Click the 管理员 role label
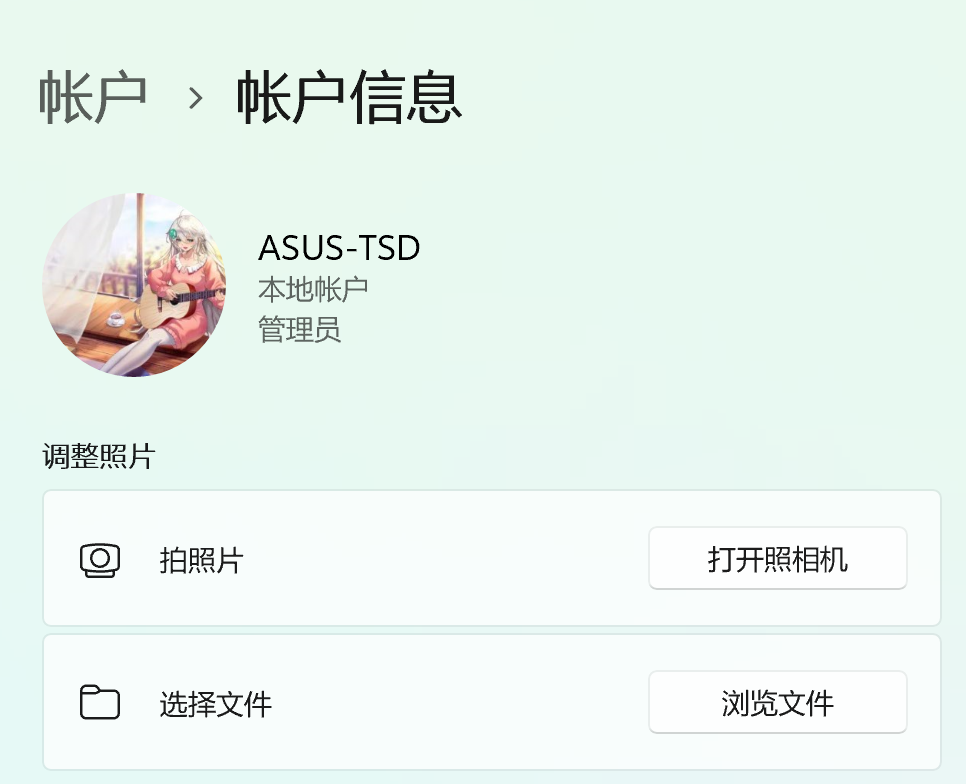Image resolution: width=966 pixels, height=784 pixels. pyautogui.click(x=299, y=329)
